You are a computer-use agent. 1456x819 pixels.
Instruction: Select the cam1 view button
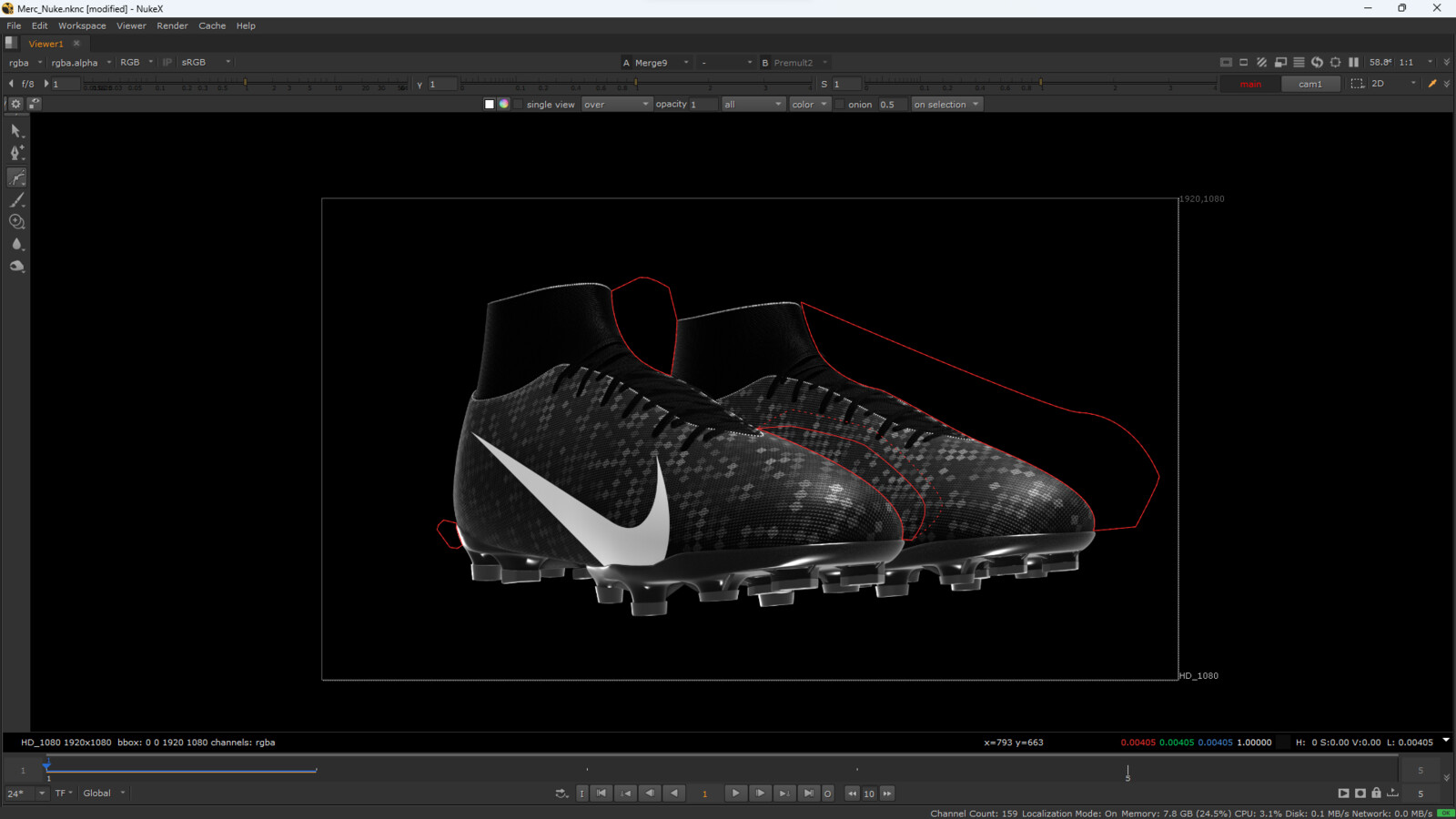(x=1310, y=84)
